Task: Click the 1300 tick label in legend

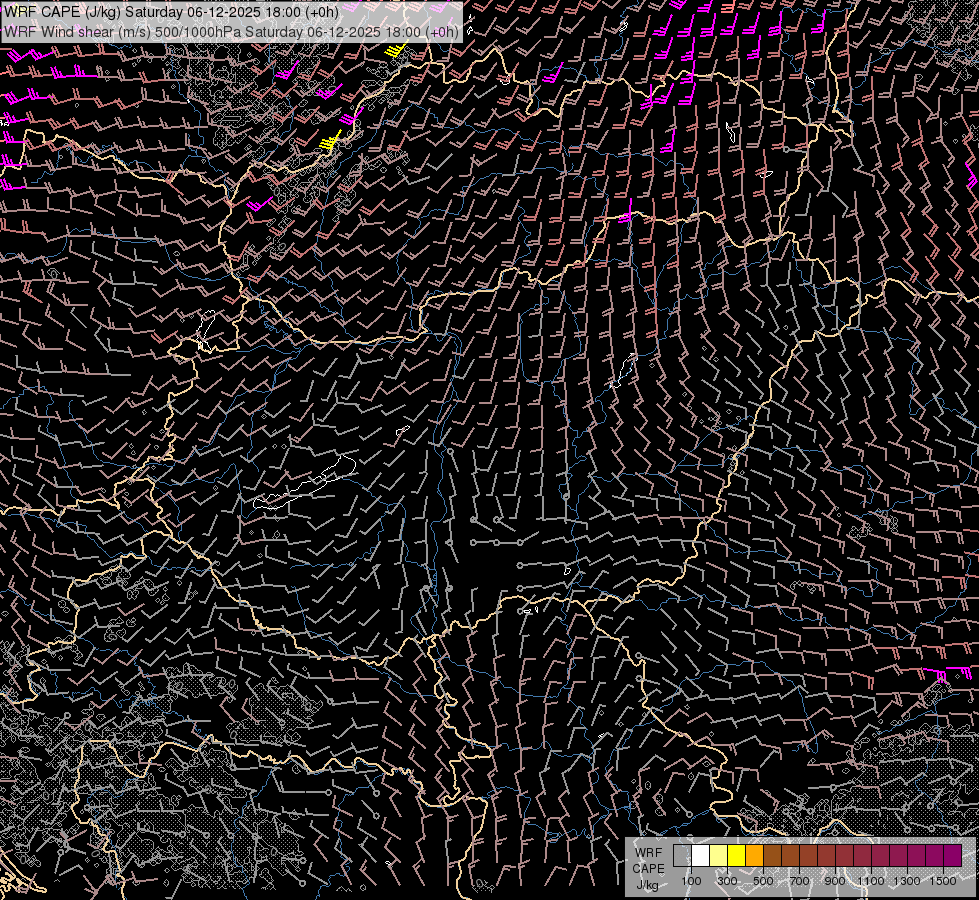Action: pyautogui.click(x=907, y=881)
